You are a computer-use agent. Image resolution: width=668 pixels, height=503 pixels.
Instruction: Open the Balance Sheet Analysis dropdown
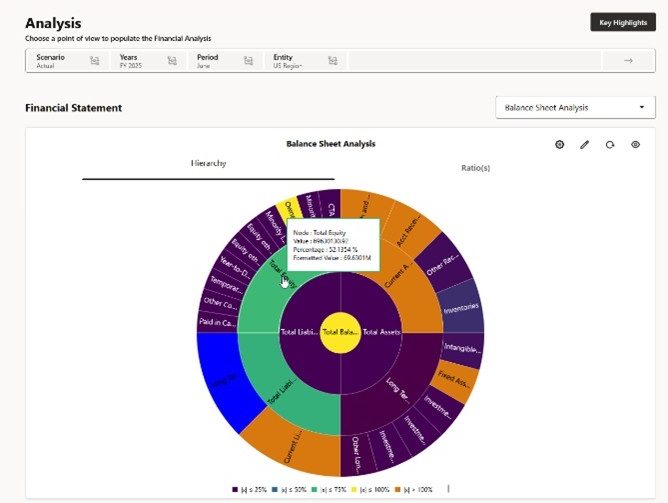575,107
